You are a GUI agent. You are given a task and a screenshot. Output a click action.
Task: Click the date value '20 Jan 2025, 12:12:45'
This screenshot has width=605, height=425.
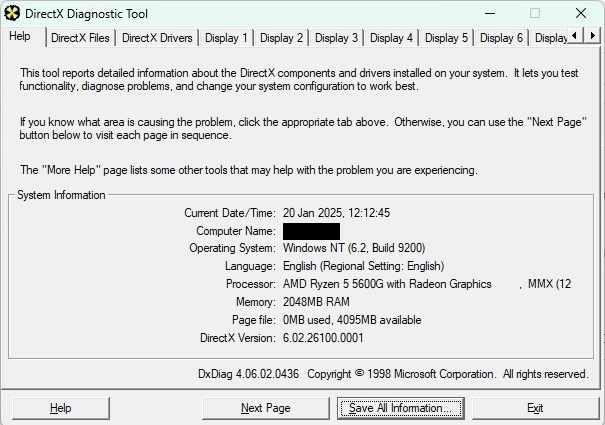tap(336, 213)
